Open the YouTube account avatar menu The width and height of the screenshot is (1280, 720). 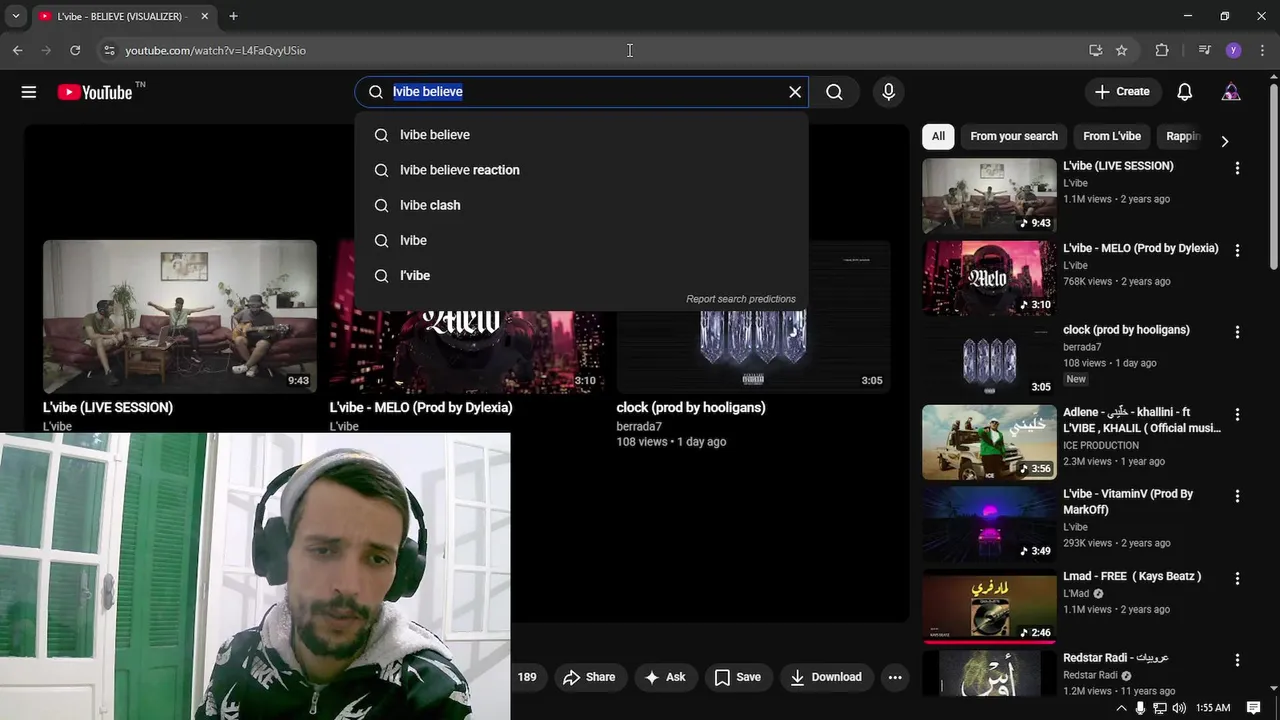click(x=1231, y=92)
